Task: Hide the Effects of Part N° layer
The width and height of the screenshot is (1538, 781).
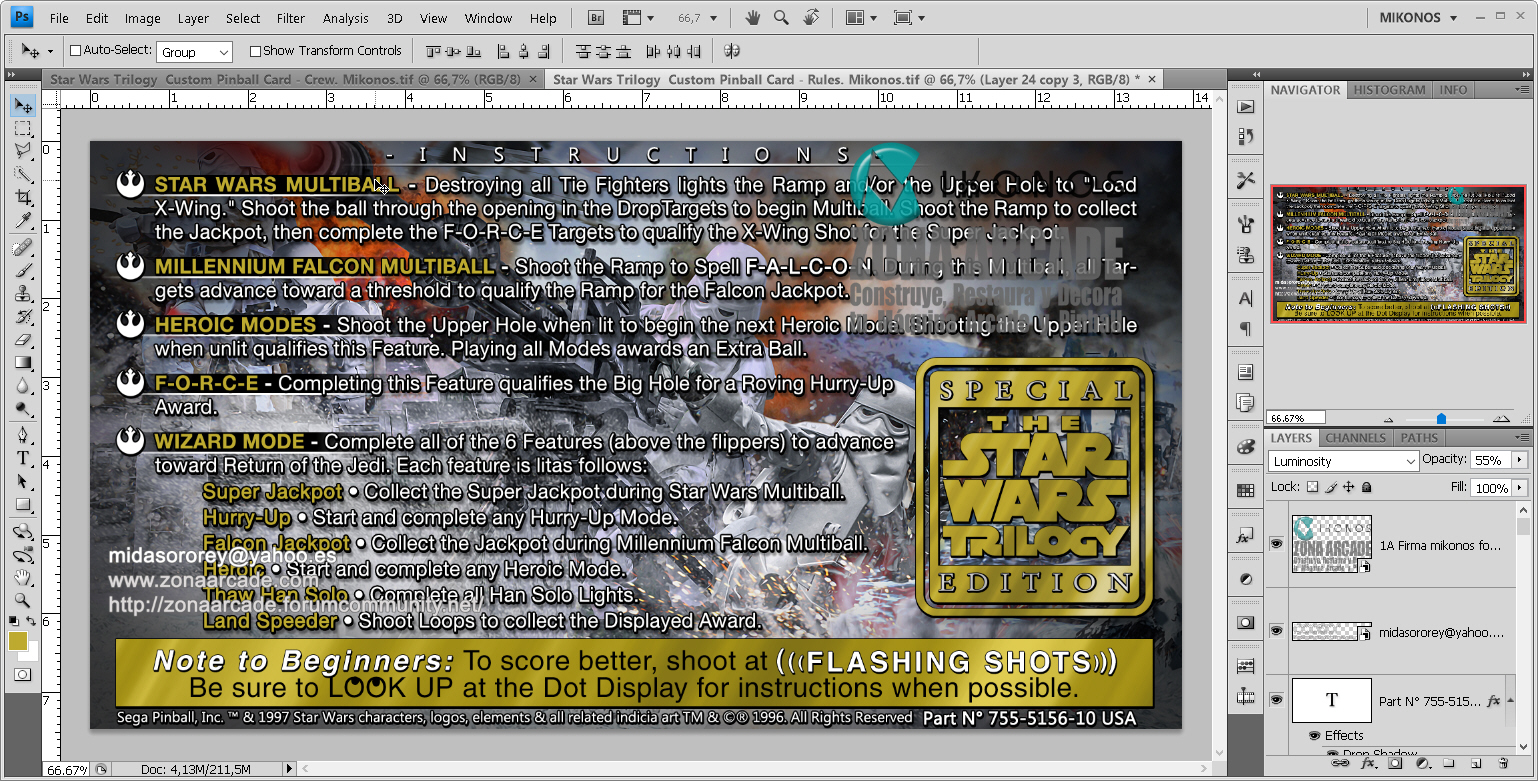Action: pyautogui.click(x=1314, y=735)
